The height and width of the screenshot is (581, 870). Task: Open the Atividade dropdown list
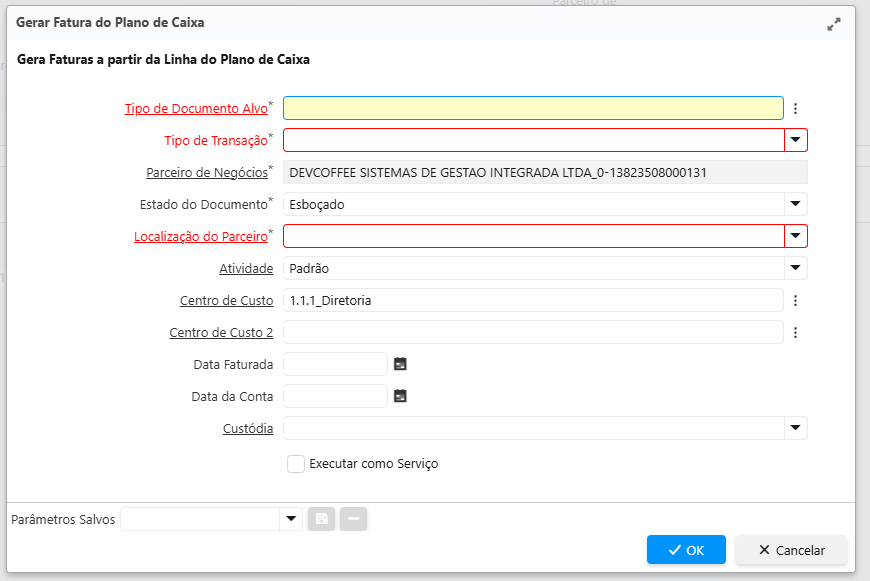click(x=796, y=268)
